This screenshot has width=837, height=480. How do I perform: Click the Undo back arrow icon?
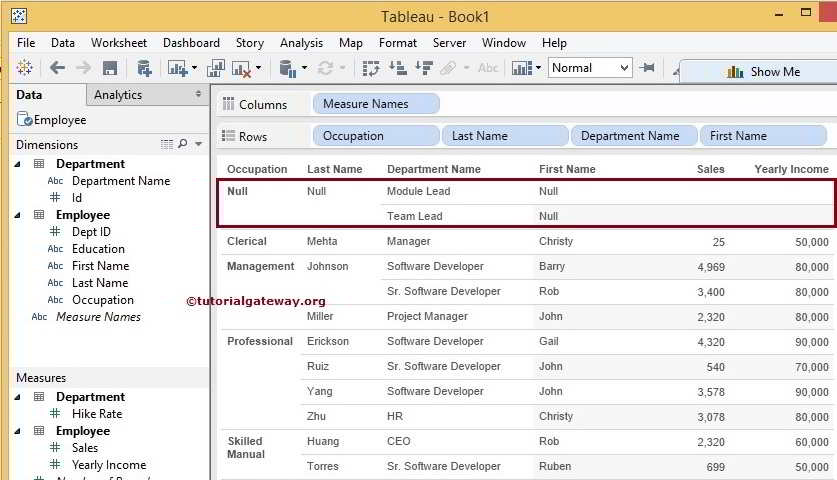57,68
